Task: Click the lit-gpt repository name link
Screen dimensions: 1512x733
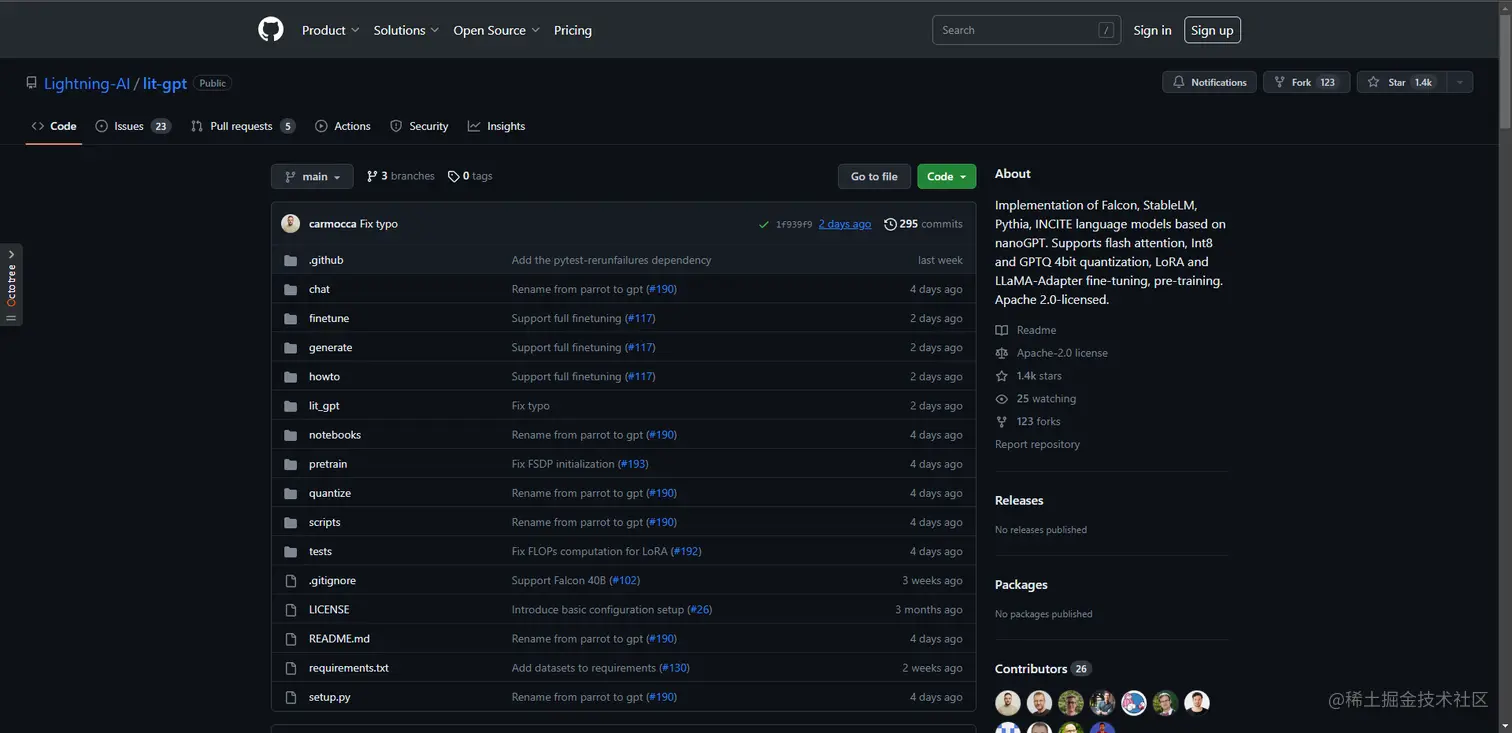Action: point(165,84)
